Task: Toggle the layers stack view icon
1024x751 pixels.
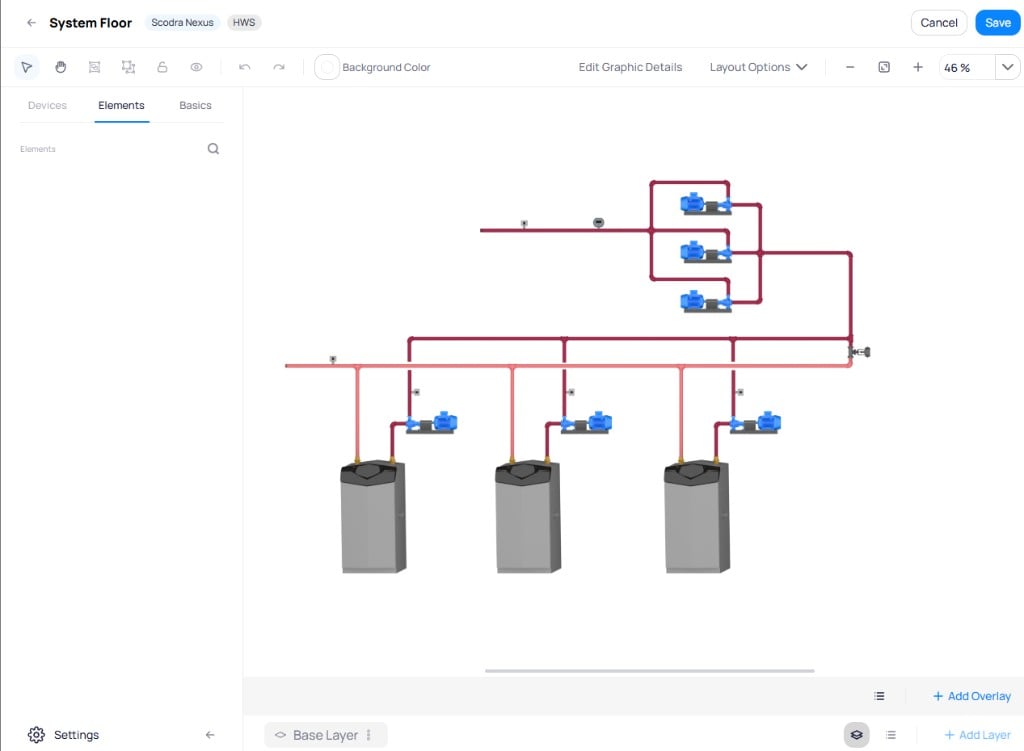Action: 857,735
